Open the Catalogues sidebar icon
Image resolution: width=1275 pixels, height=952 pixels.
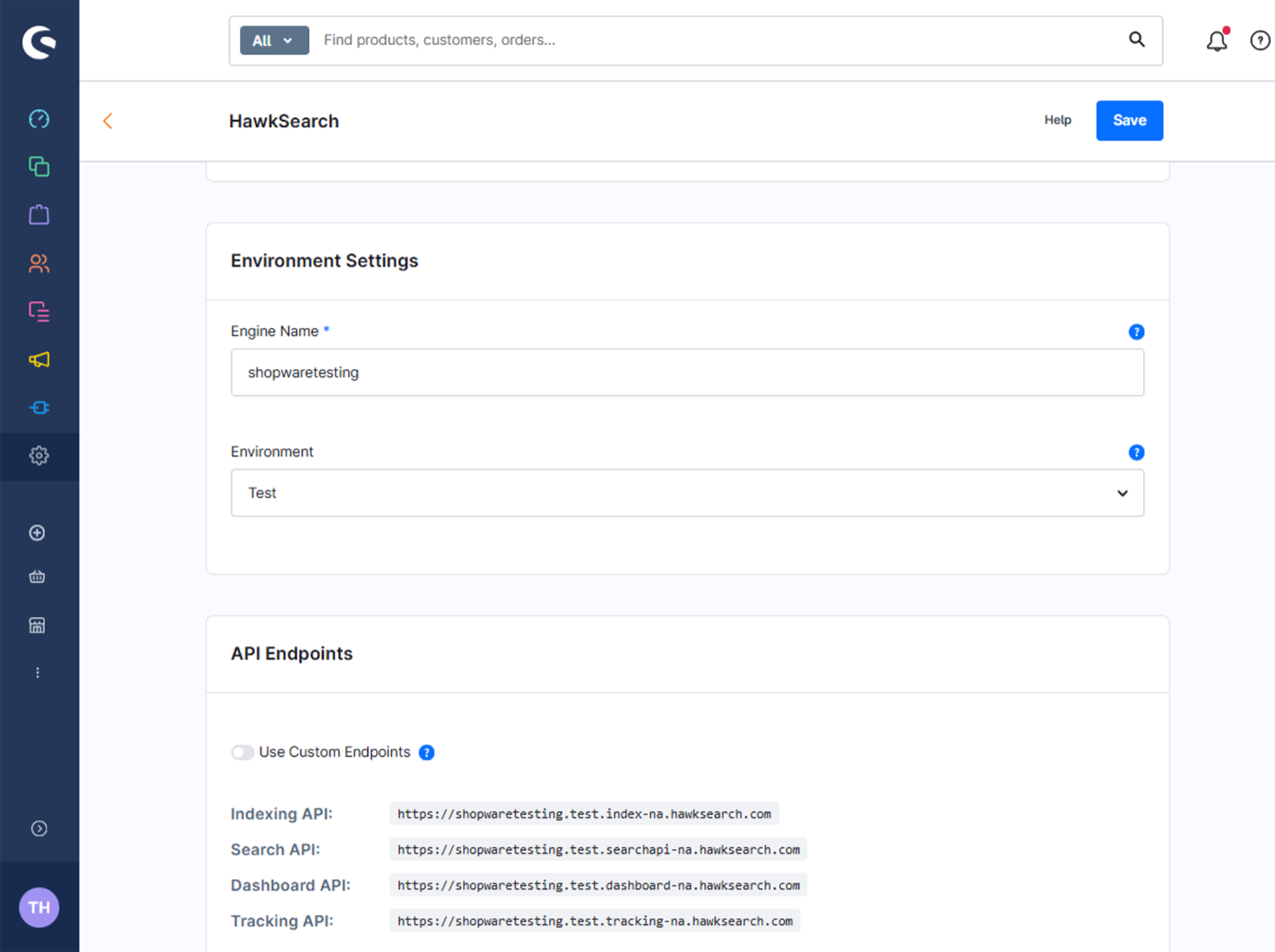pyautogui.click(x=39, y=167)
